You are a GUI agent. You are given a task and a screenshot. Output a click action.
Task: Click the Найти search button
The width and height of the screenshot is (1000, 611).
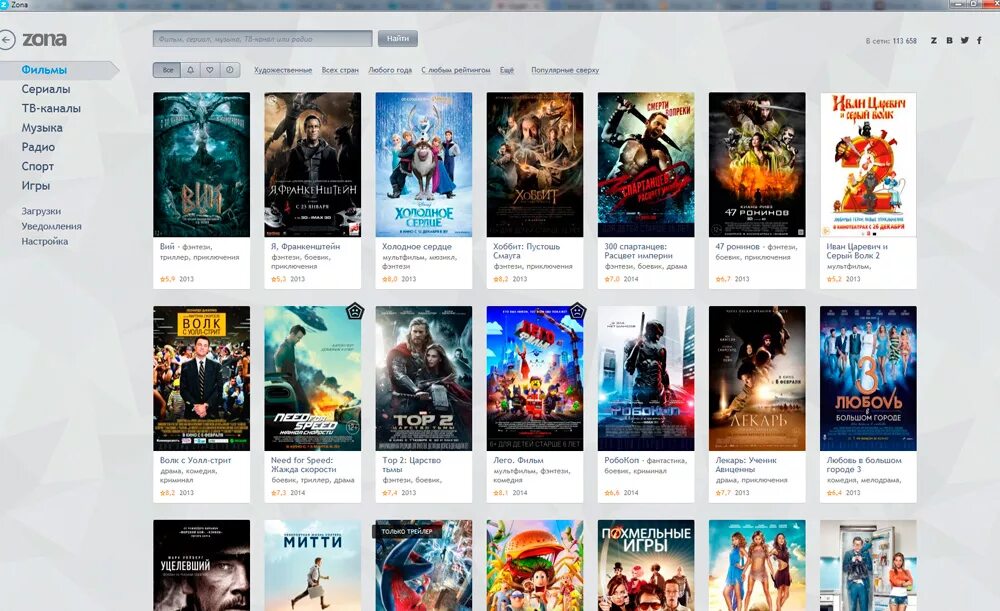[397, 39]
